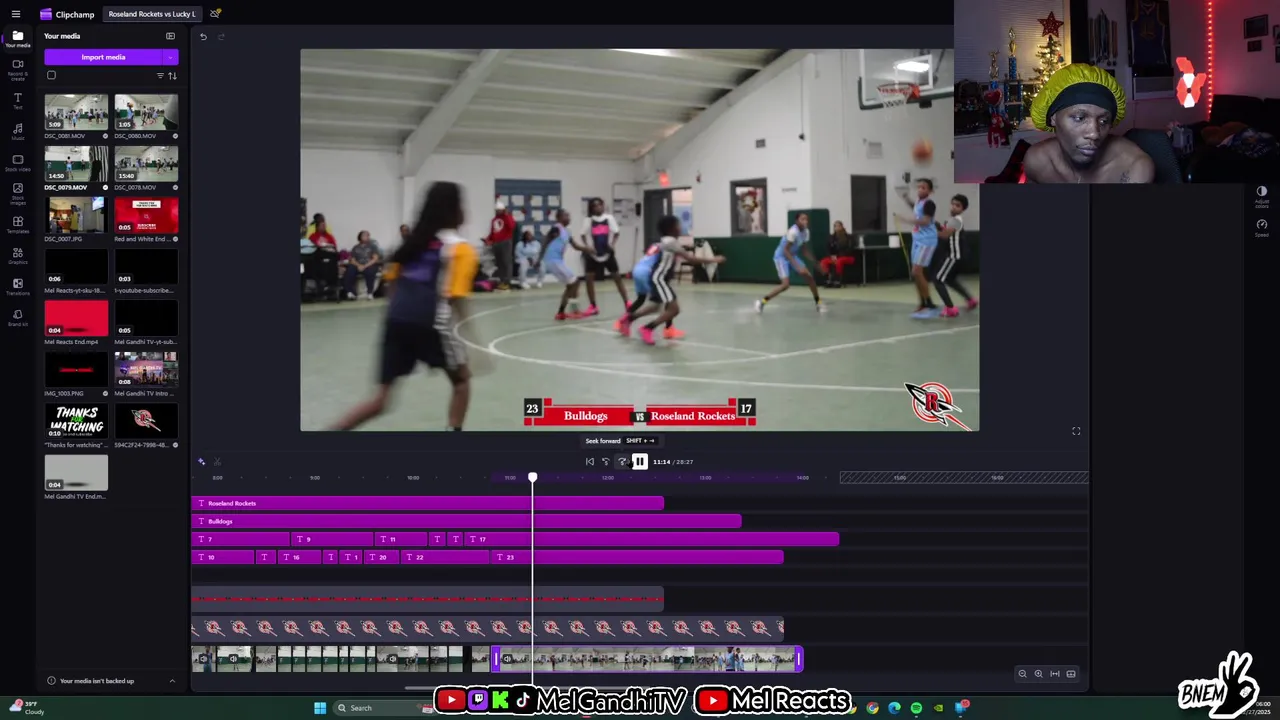The image size is (1280, 720).
Task: Select the red bar overlay clip
Action: tap(427, 599)
